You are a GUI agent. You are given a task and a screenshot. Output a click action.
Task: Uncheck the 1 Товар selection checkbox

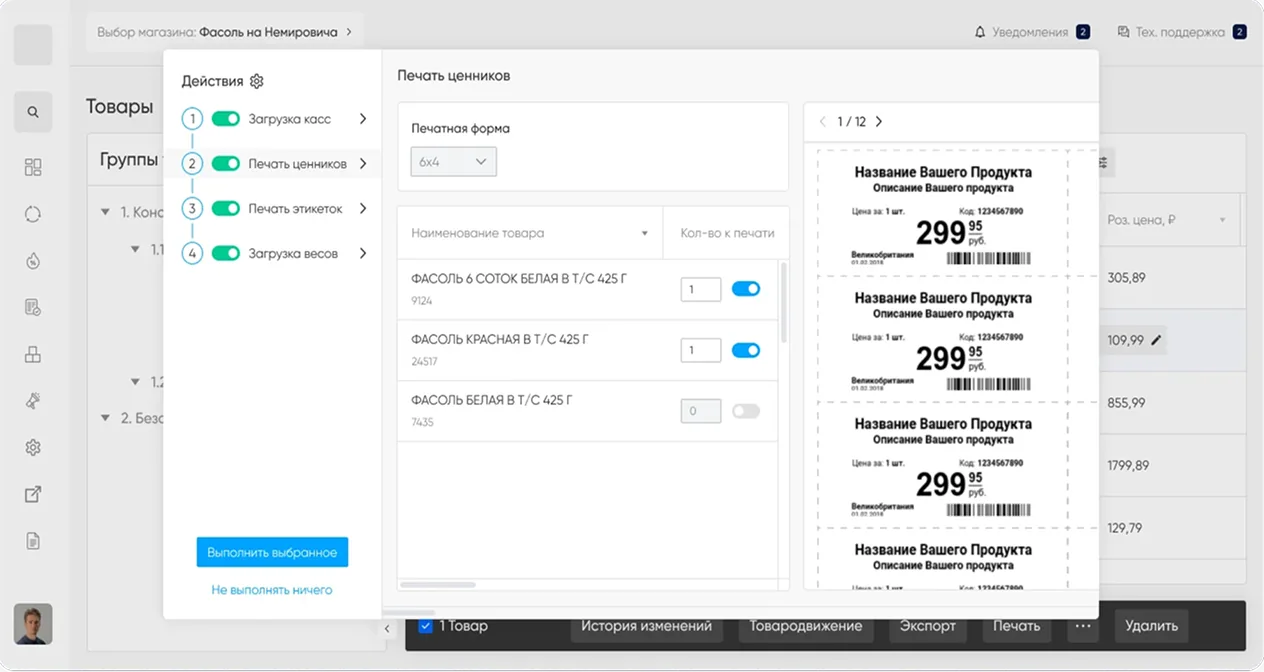click(425, 626)
